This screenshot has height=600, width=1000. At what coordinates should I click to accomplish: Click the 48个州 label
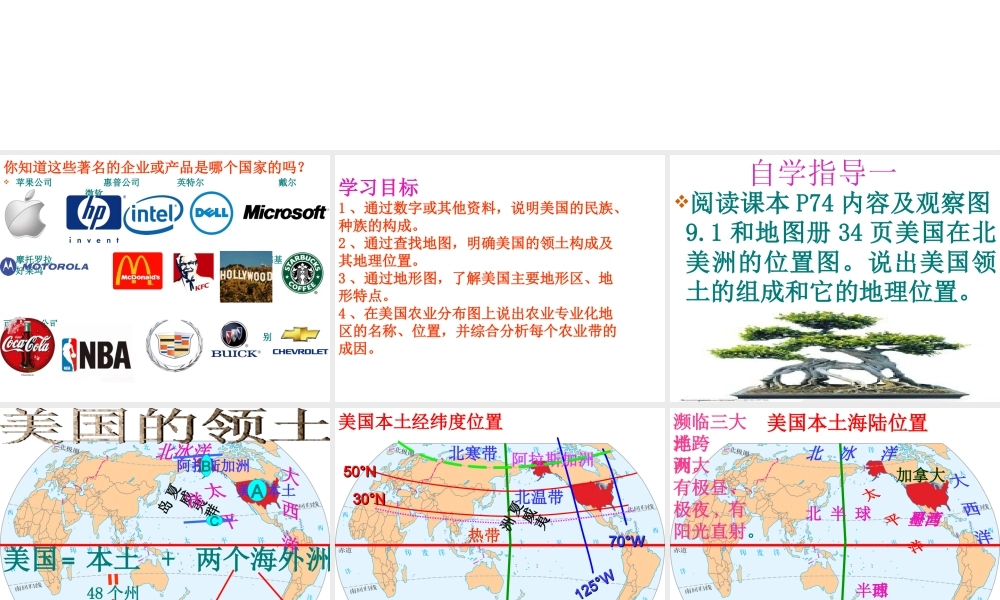point(113,593)
